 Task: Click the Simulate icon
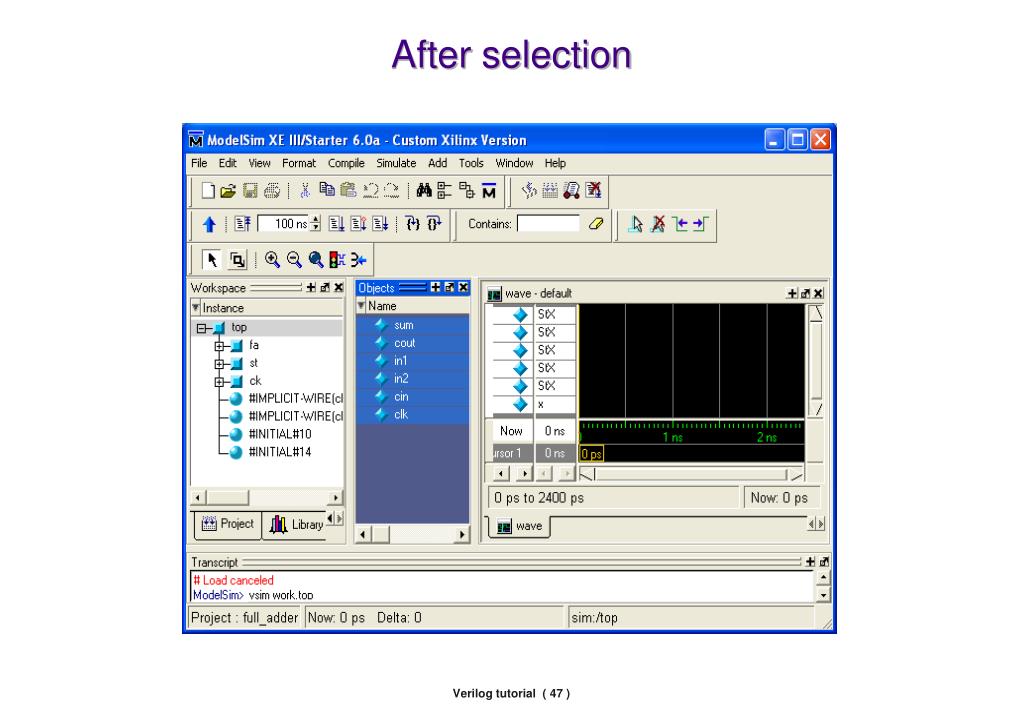click(x=572, y=190)
